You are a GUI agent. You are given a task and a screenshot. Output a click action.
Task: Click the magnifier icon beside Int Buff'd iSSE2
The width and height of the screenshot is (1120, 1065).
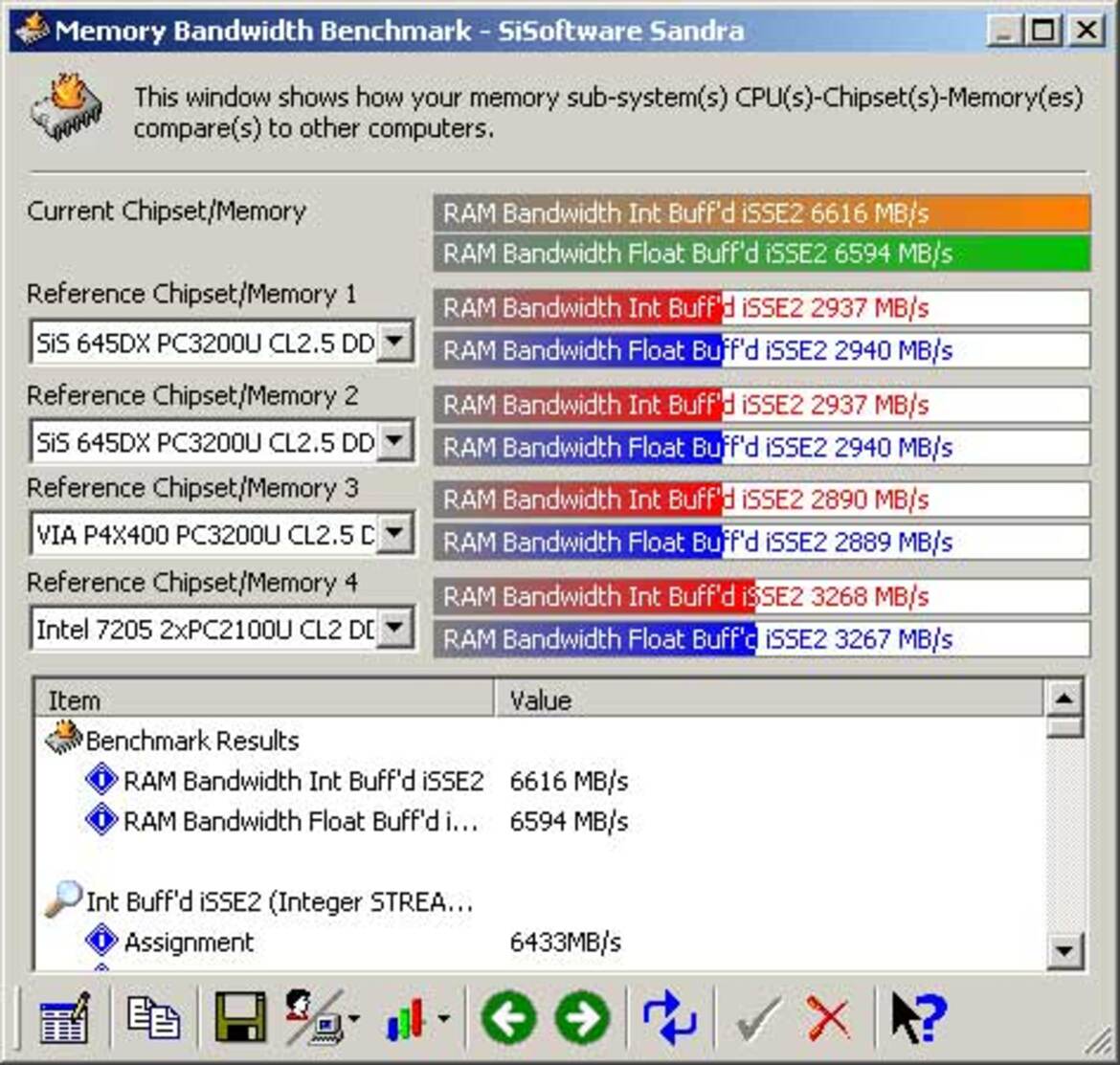(x=63, y=899)
